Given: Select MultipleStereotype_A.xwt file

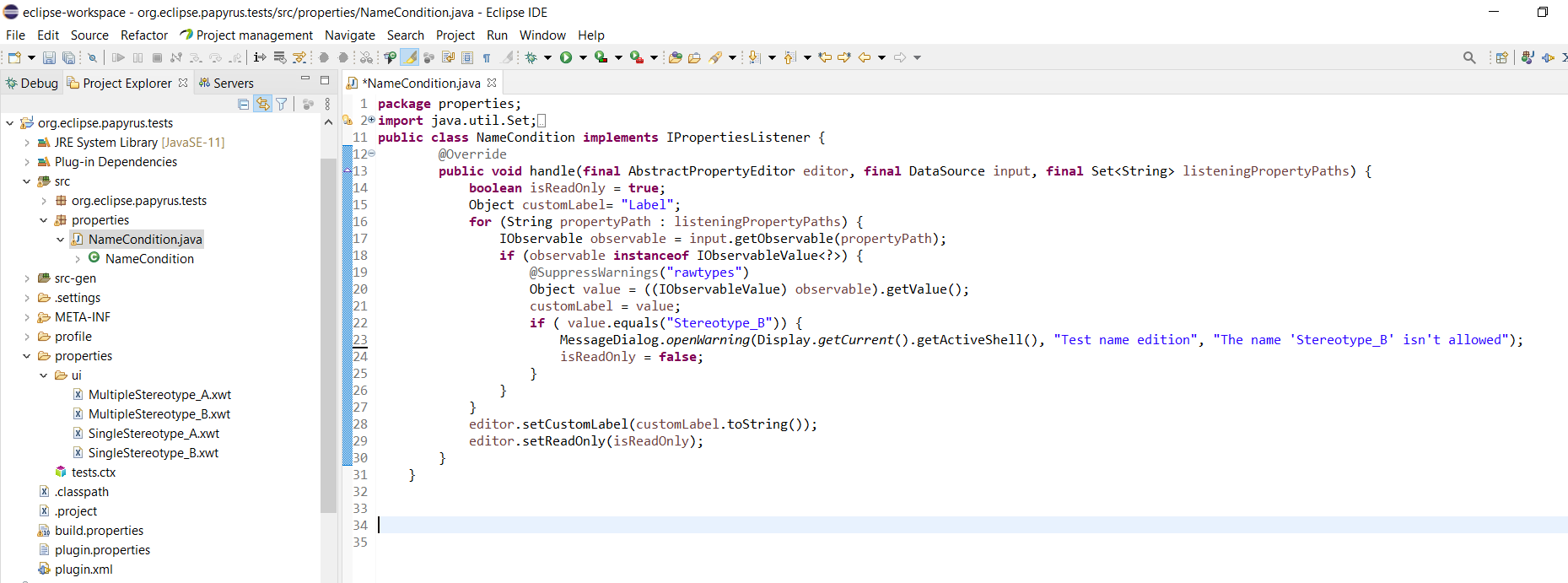Looking at the screenshot, I should pyautogui.click(x=159, y=395).
